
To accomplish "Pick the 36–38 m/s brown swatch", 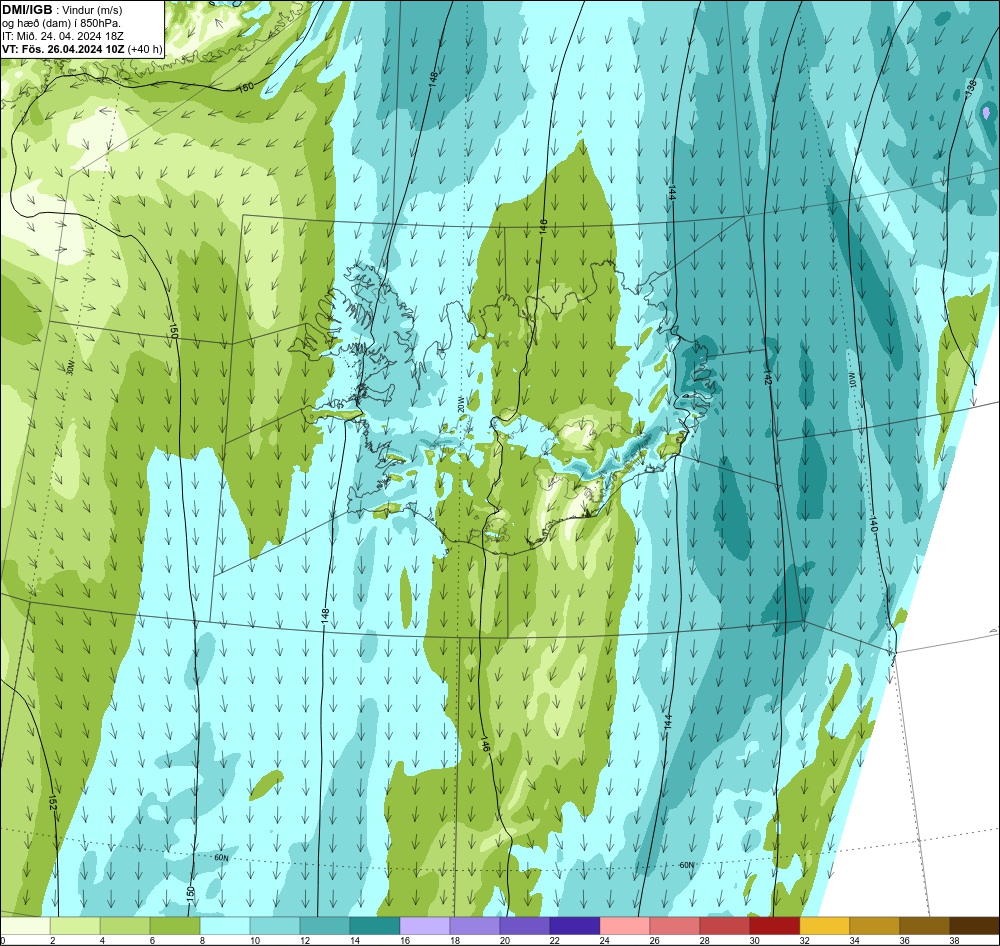I will (x=925, y=926).
